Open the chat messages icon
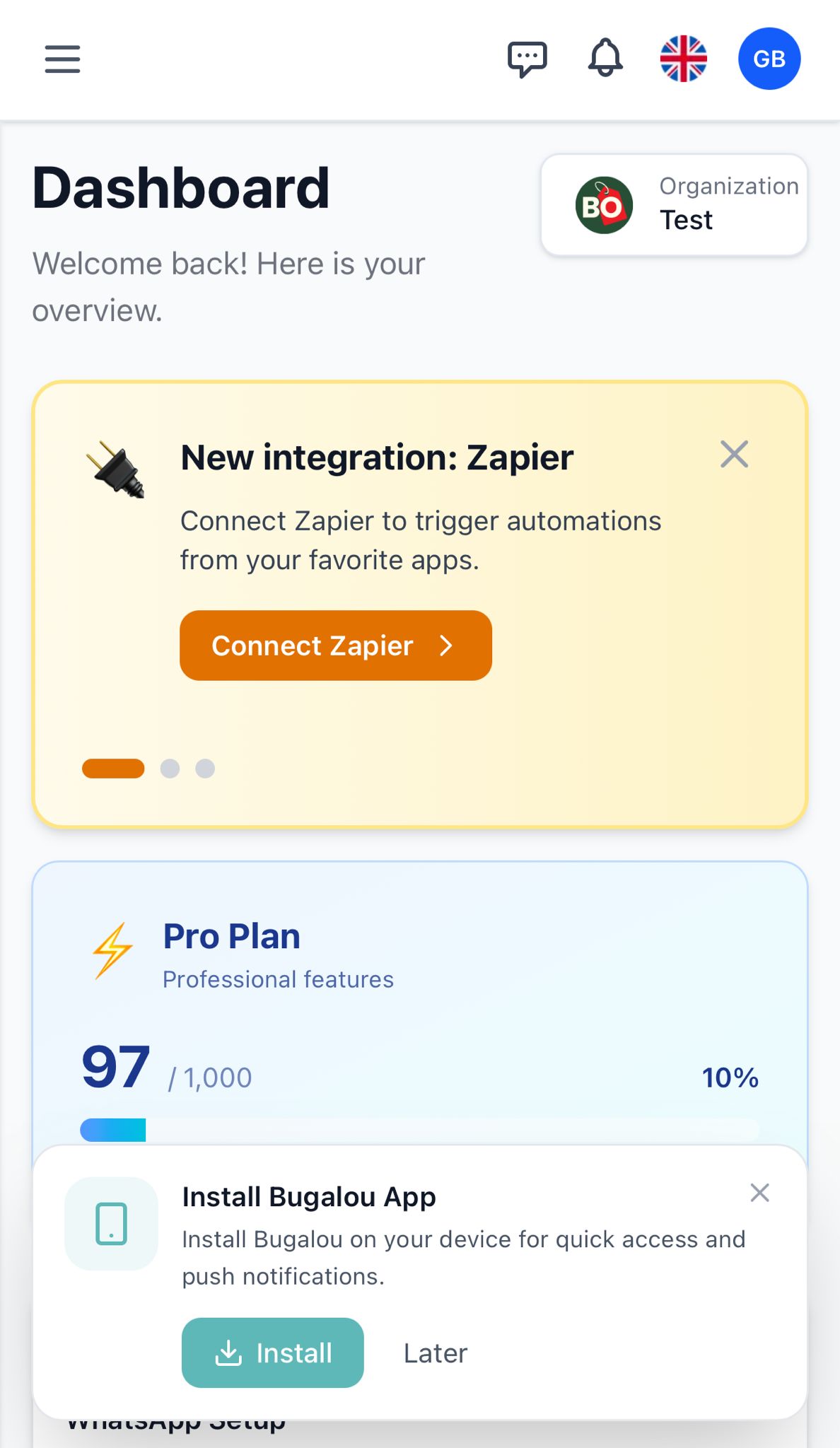Image resolution: width=840 pixels, height=1448 pixels. click(x=527, y=59)
